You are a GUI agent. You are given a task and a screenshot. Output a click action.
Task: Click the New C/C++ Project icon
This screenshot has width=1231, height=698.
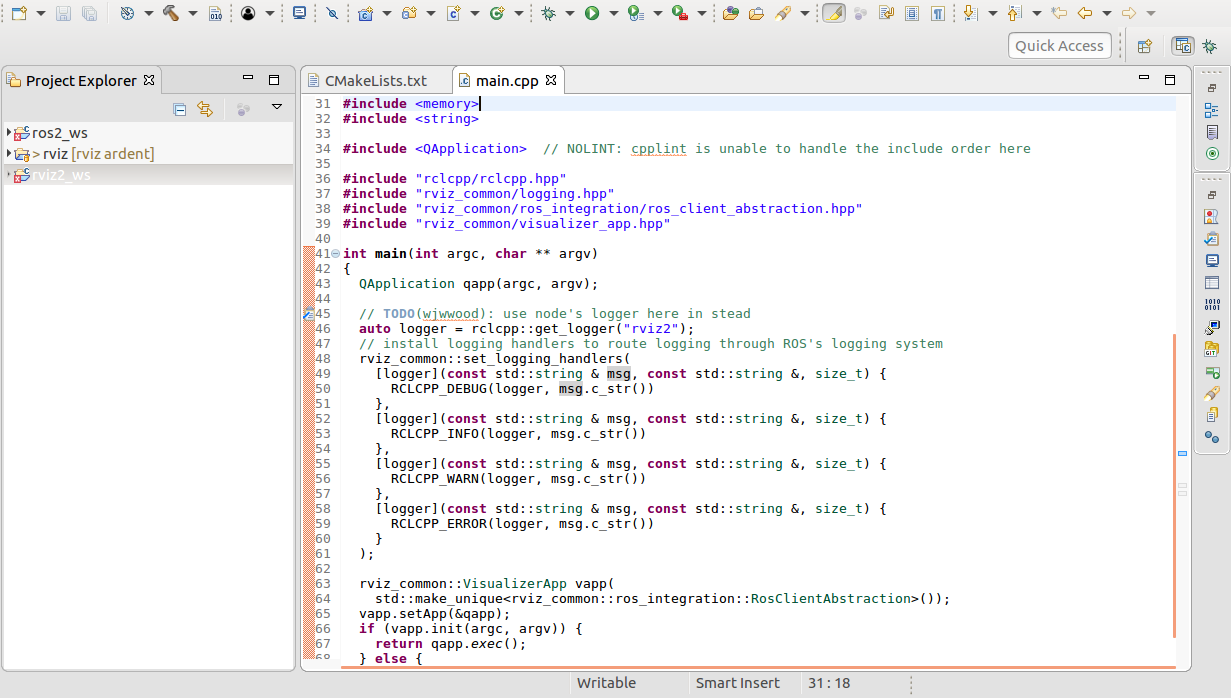pyautogui.click(x=366, y=13)
